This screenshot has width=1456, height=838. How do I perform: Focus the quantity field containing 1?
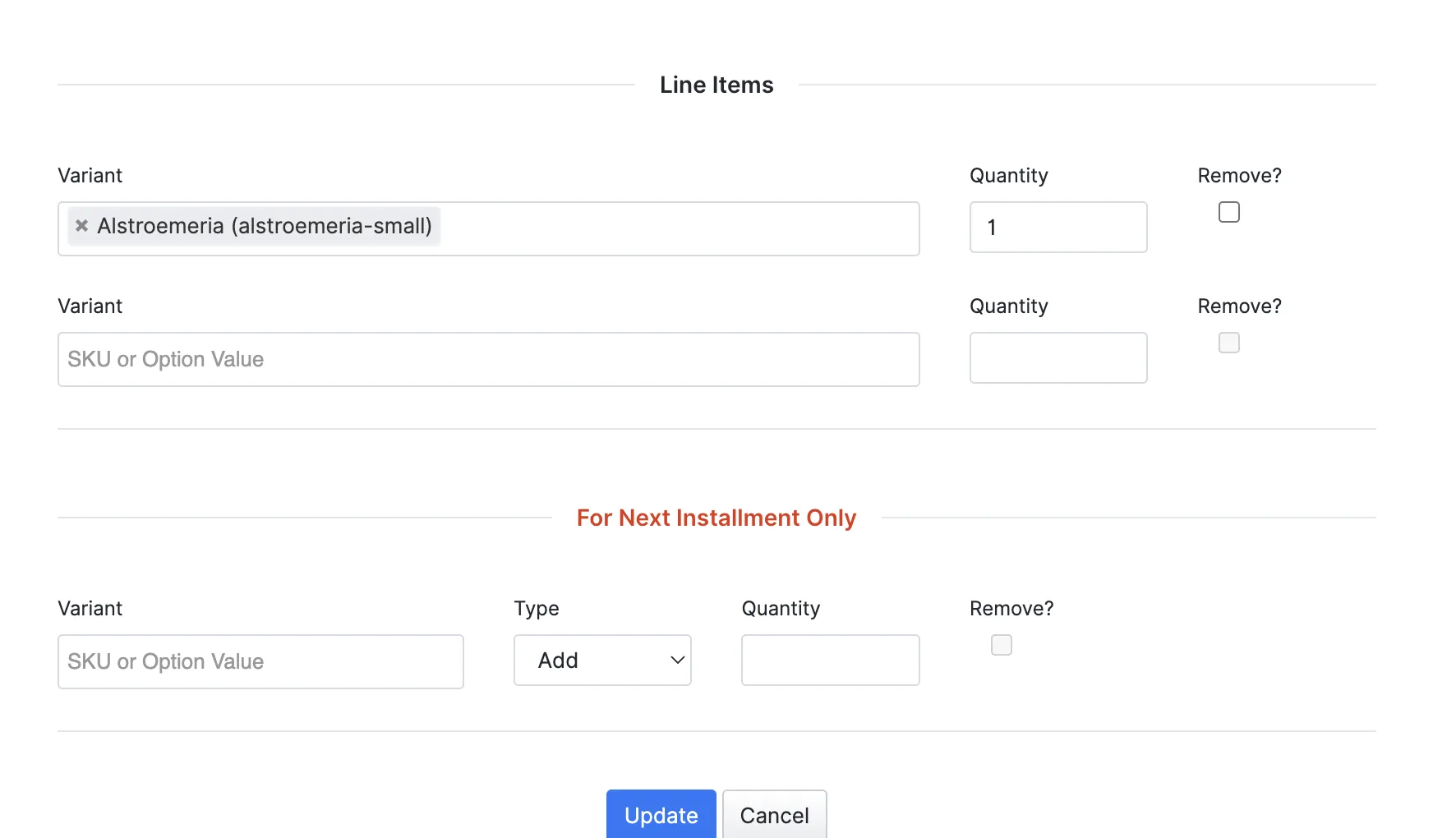[x=1058, y=227]
